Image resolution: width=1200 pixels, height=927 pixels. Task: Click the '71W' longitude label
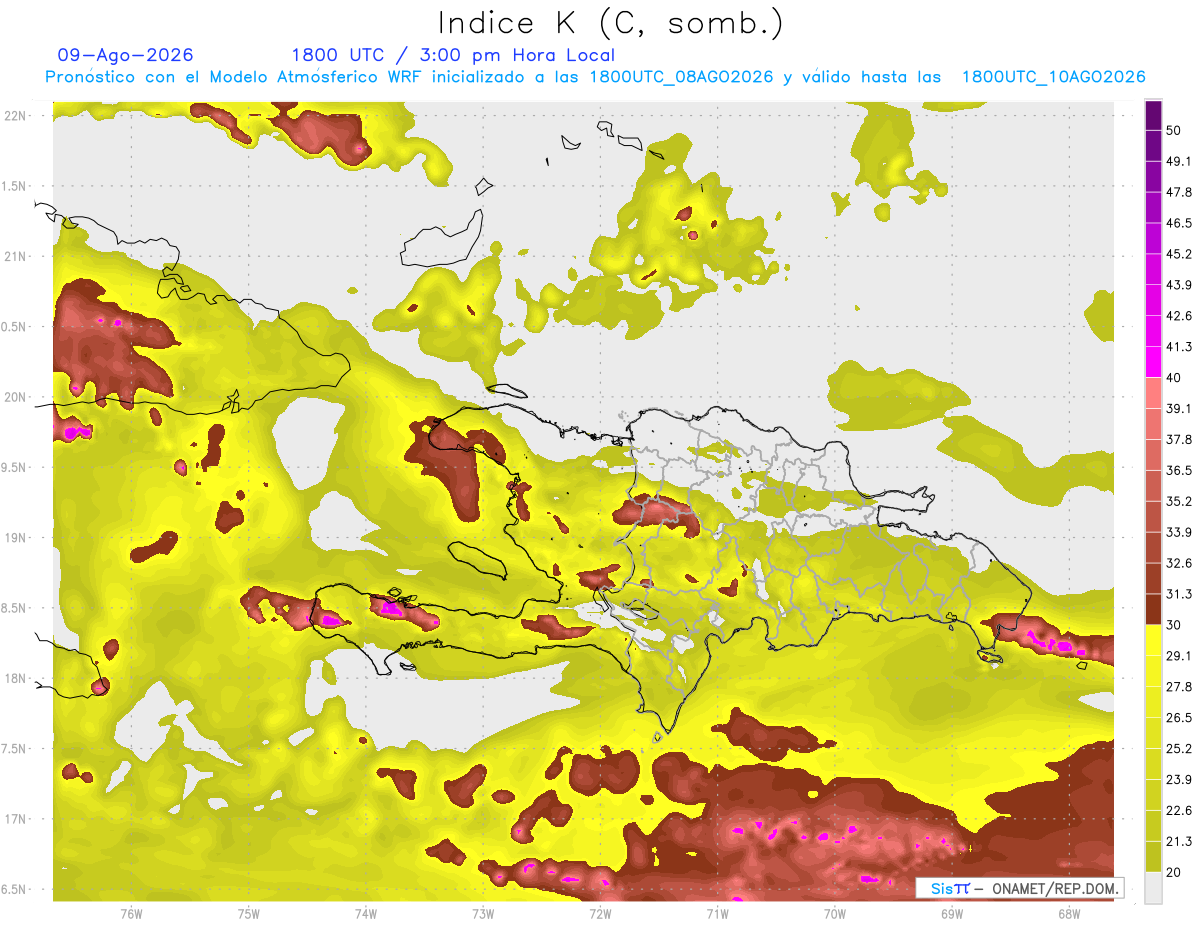point(717,913)
